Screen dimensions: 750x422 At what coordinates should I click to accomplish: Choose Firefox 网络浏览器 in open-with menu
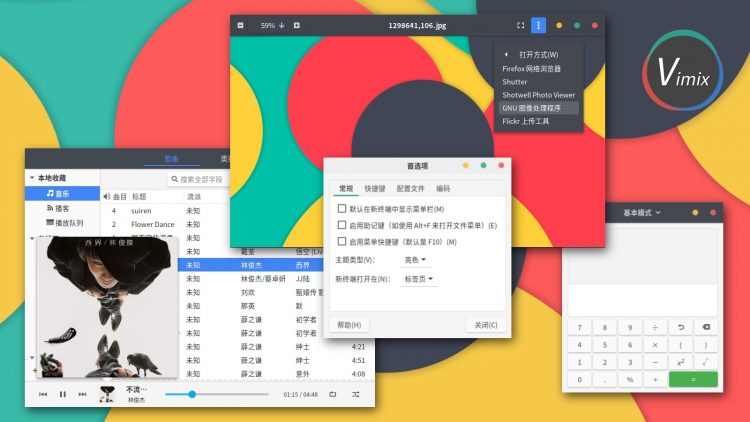pos(539,69)
